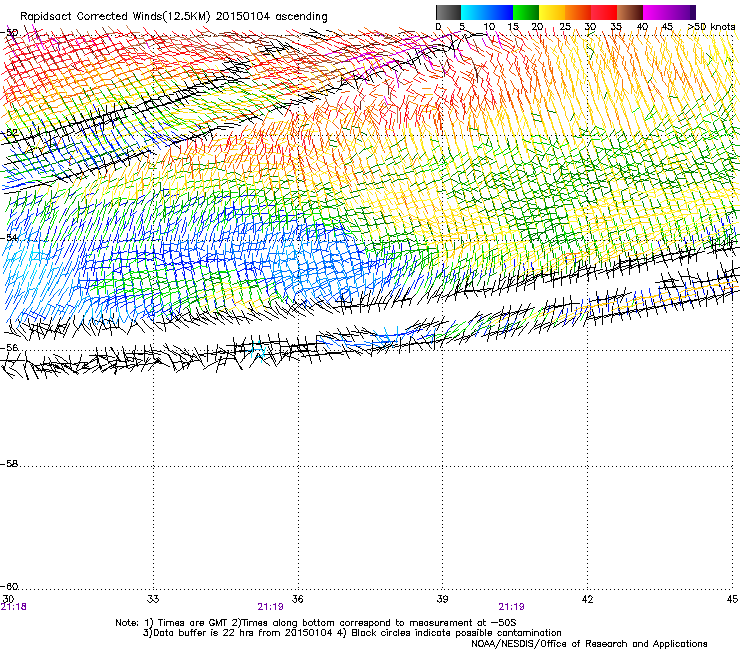Click the purple 21:18 time label

coord(14,607)
